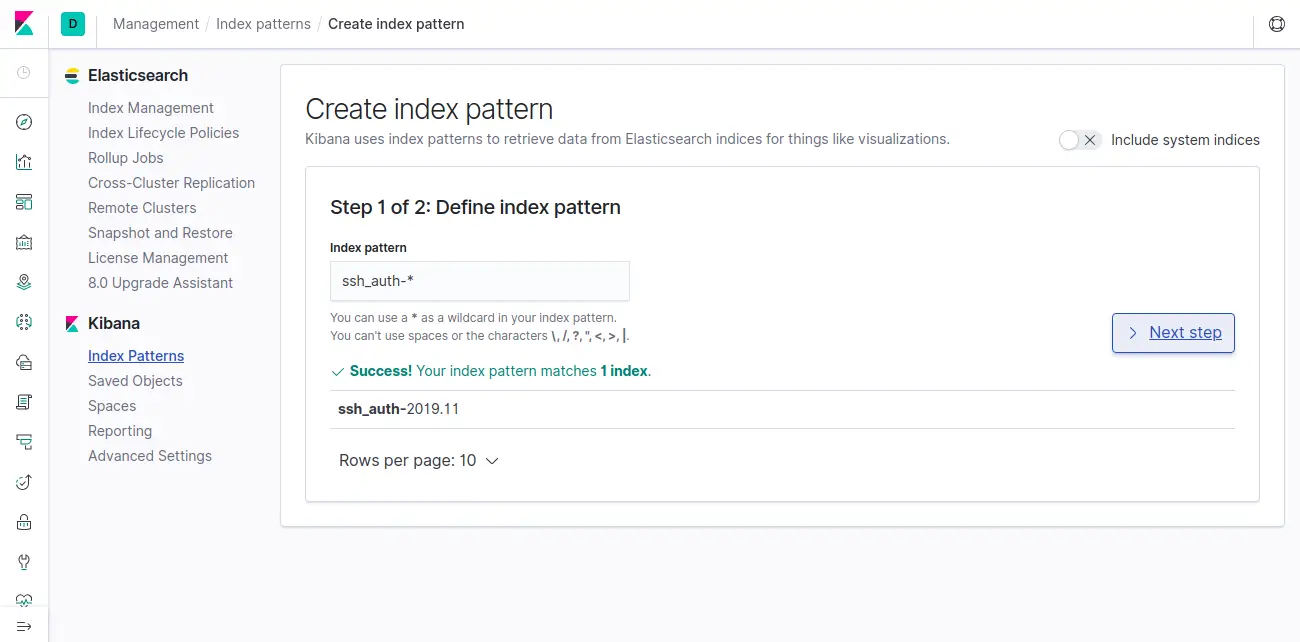Open 8.0 Upgrade Assistant
1300x642 pixels.
161,283
